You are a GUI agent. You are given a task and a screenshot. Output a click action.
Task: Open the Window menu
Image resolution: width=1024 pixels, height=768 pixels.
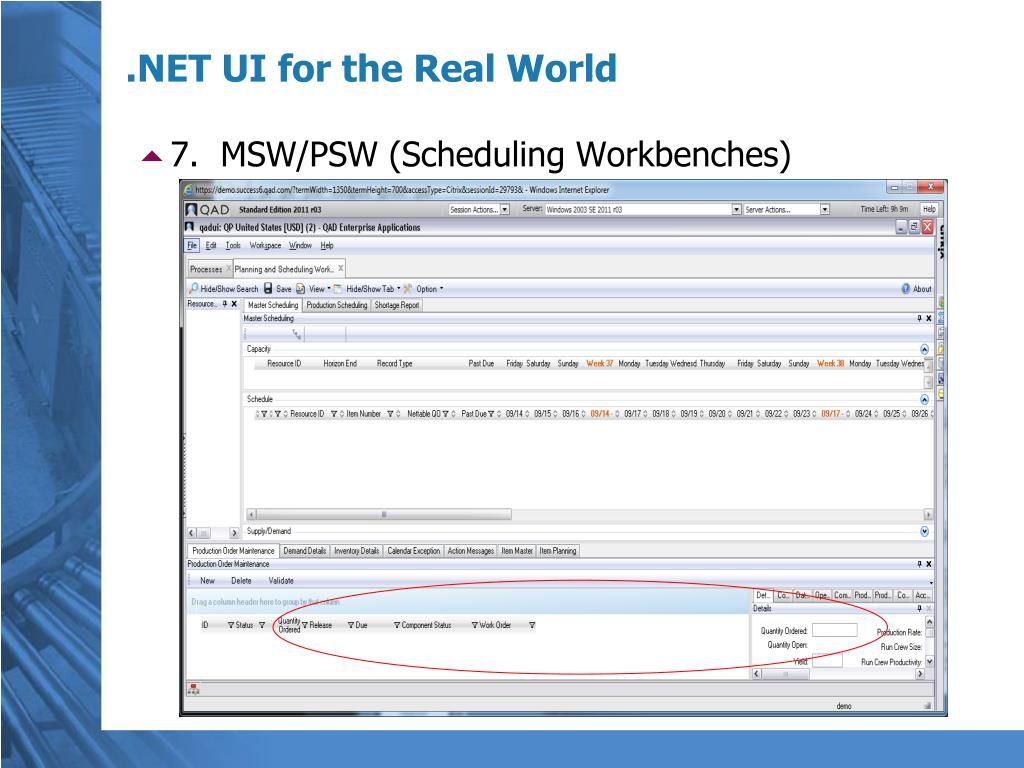pyautogui.click(x=300, y=246)
